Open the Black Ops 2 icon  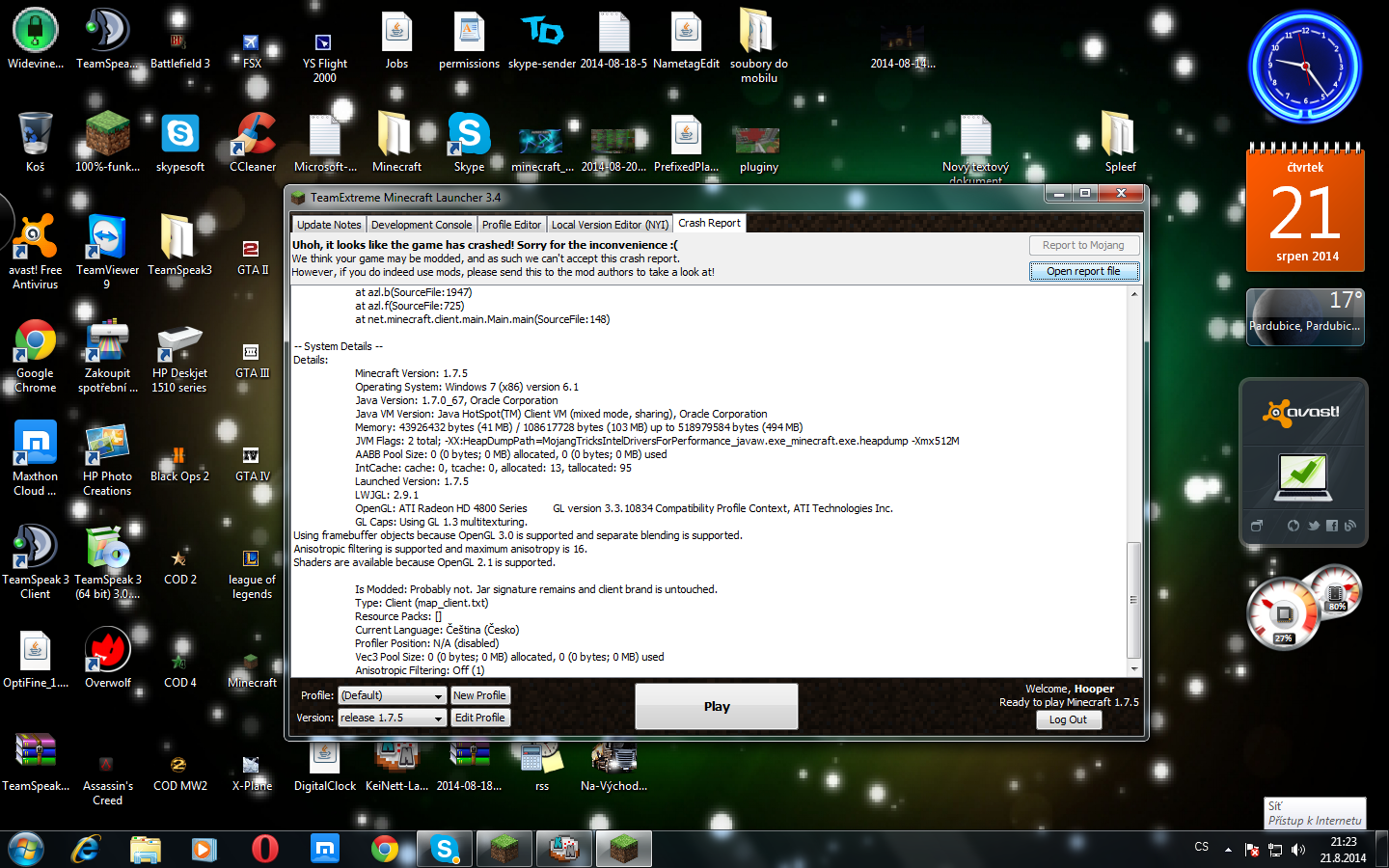tap(179, 463)
